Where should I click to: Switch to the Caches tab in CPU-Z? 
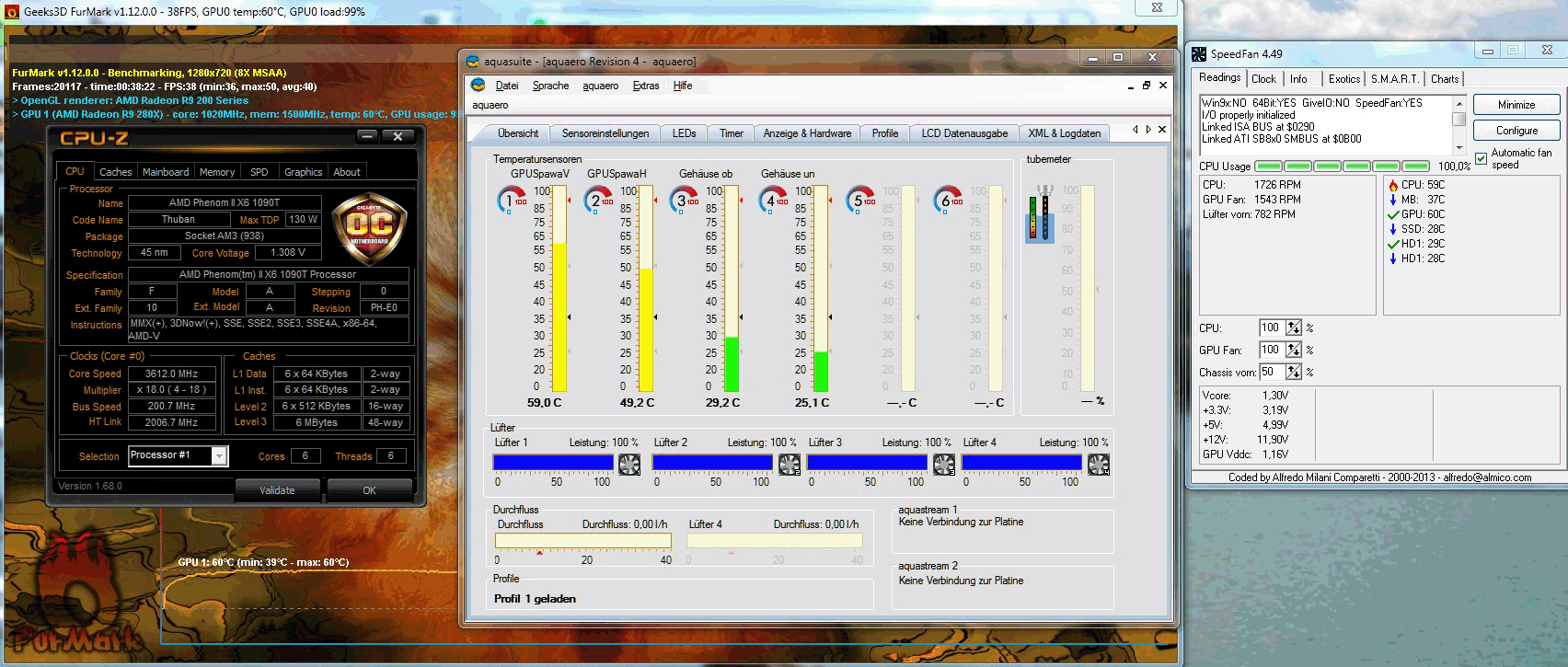116,172
